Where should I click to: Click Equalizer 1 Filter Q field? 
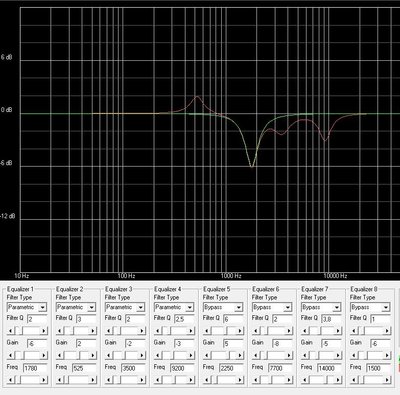(x=37, y=319)
